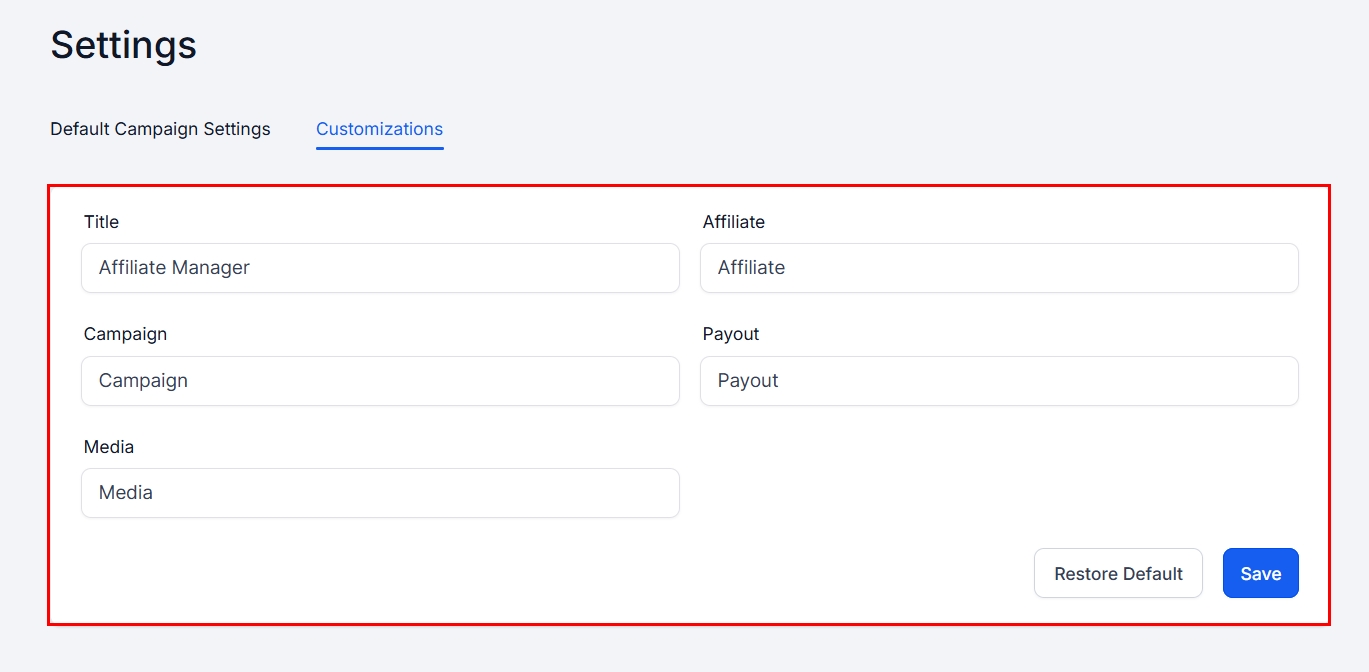Click the Media field label
The image size is (1369, 672).
click(x=108, y=447)
